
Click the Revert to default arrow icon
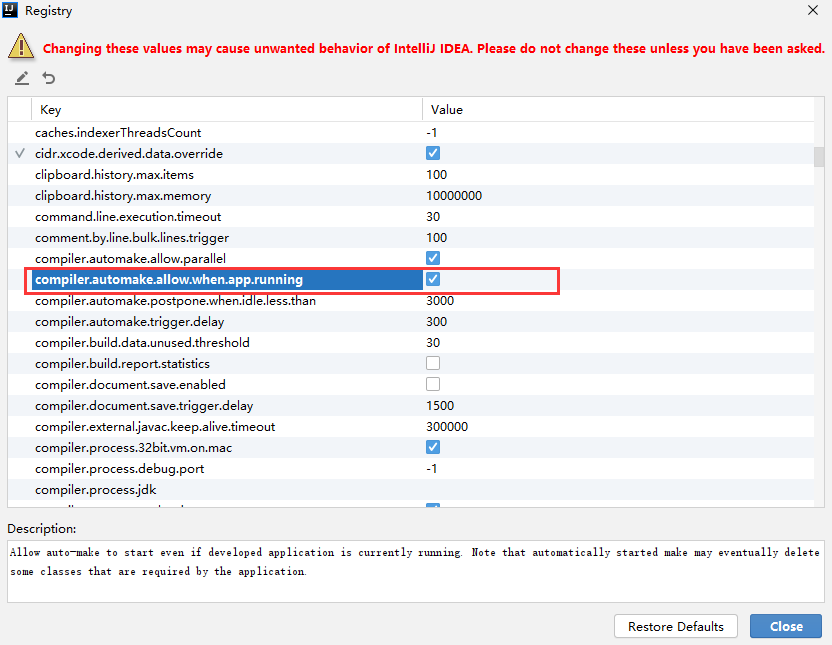49,79
